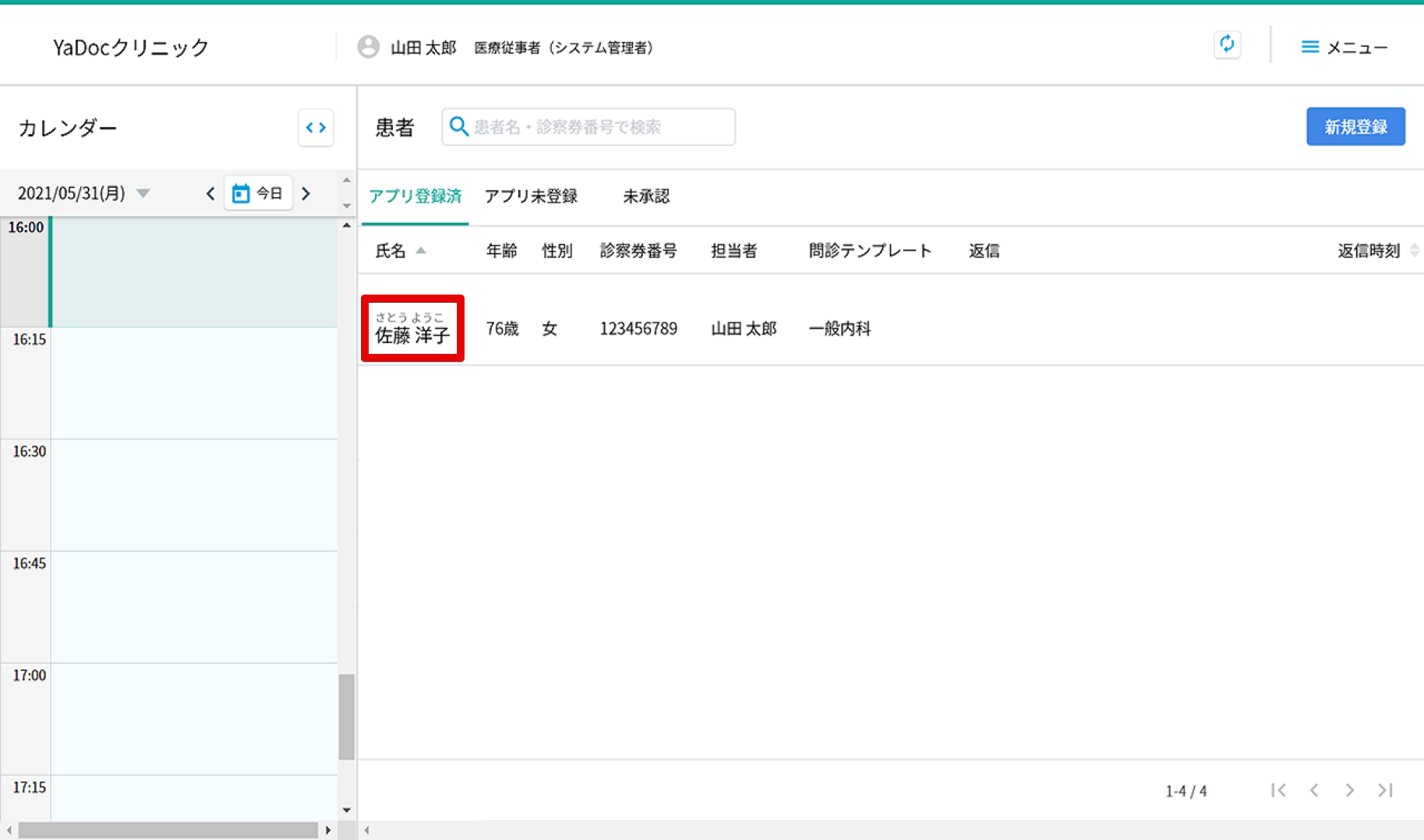The width and height of the screenshot is (1424, 840).
Task: Click the calendar horizontal scrollbar thumb
Action: pyautogui.click(x=168, y=831)
